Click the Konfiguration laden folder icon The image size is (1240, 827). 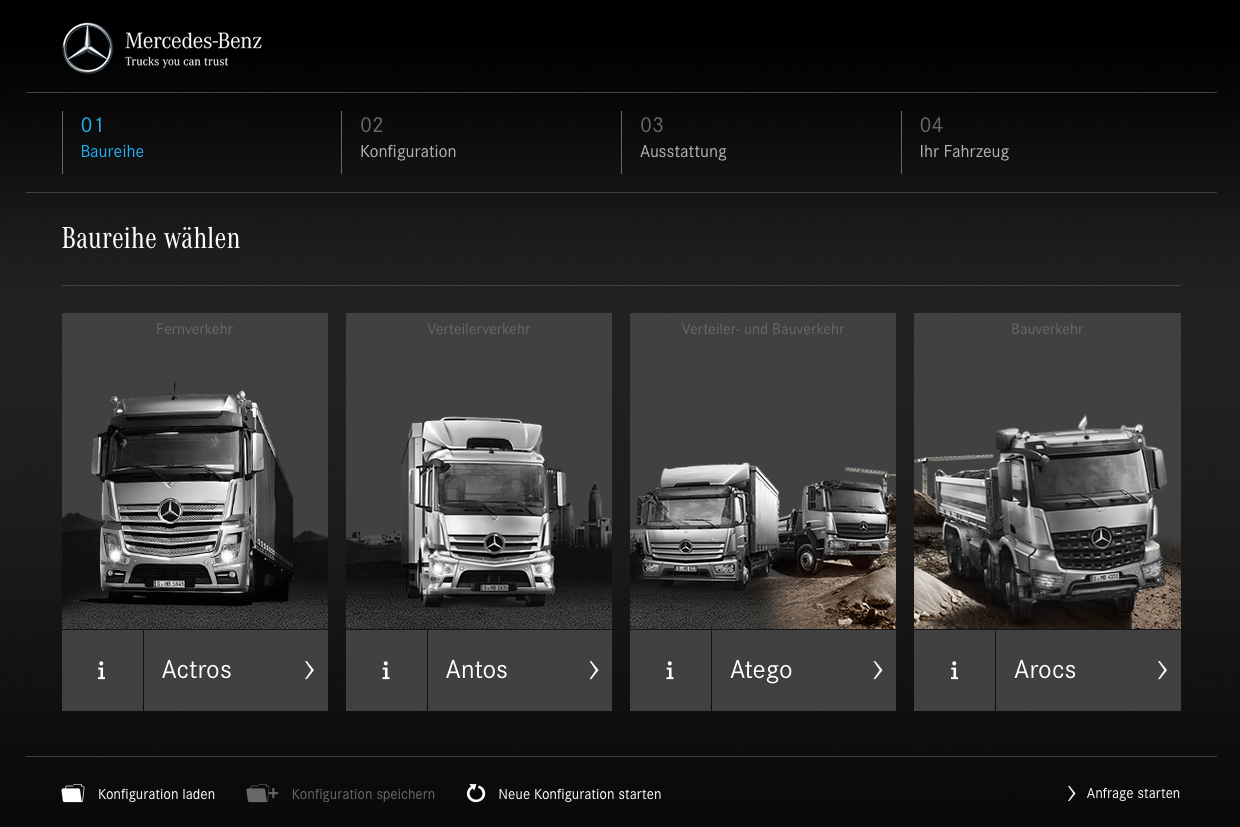[x=73, y=794]
